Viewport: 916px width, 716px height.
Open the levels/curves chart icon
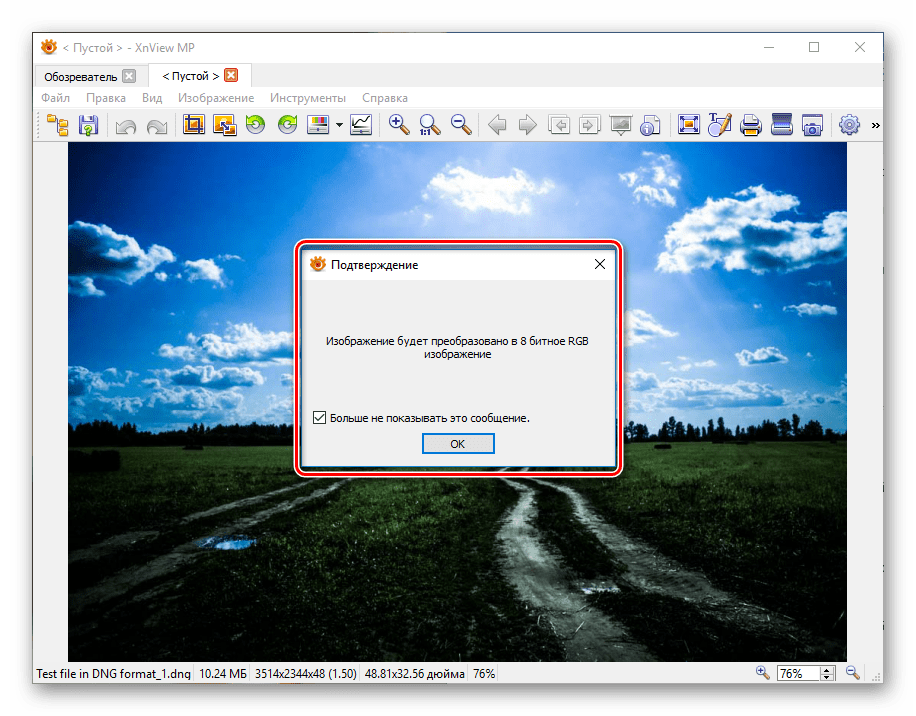click(x=361, y=124)
